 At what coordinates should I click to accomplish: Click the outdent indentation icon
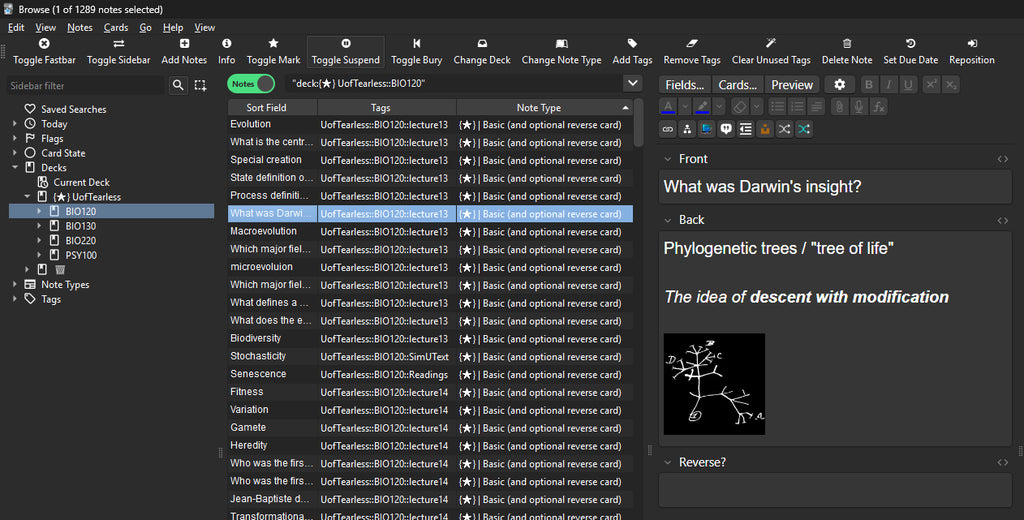point(745,129)
